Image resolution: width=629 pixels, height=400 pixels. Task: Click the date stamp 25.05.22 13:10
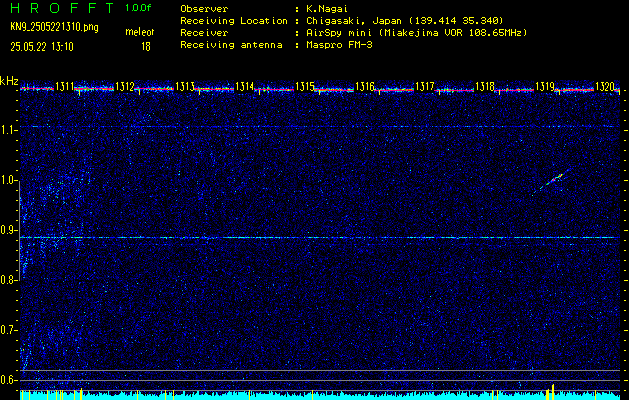point(42,47)
